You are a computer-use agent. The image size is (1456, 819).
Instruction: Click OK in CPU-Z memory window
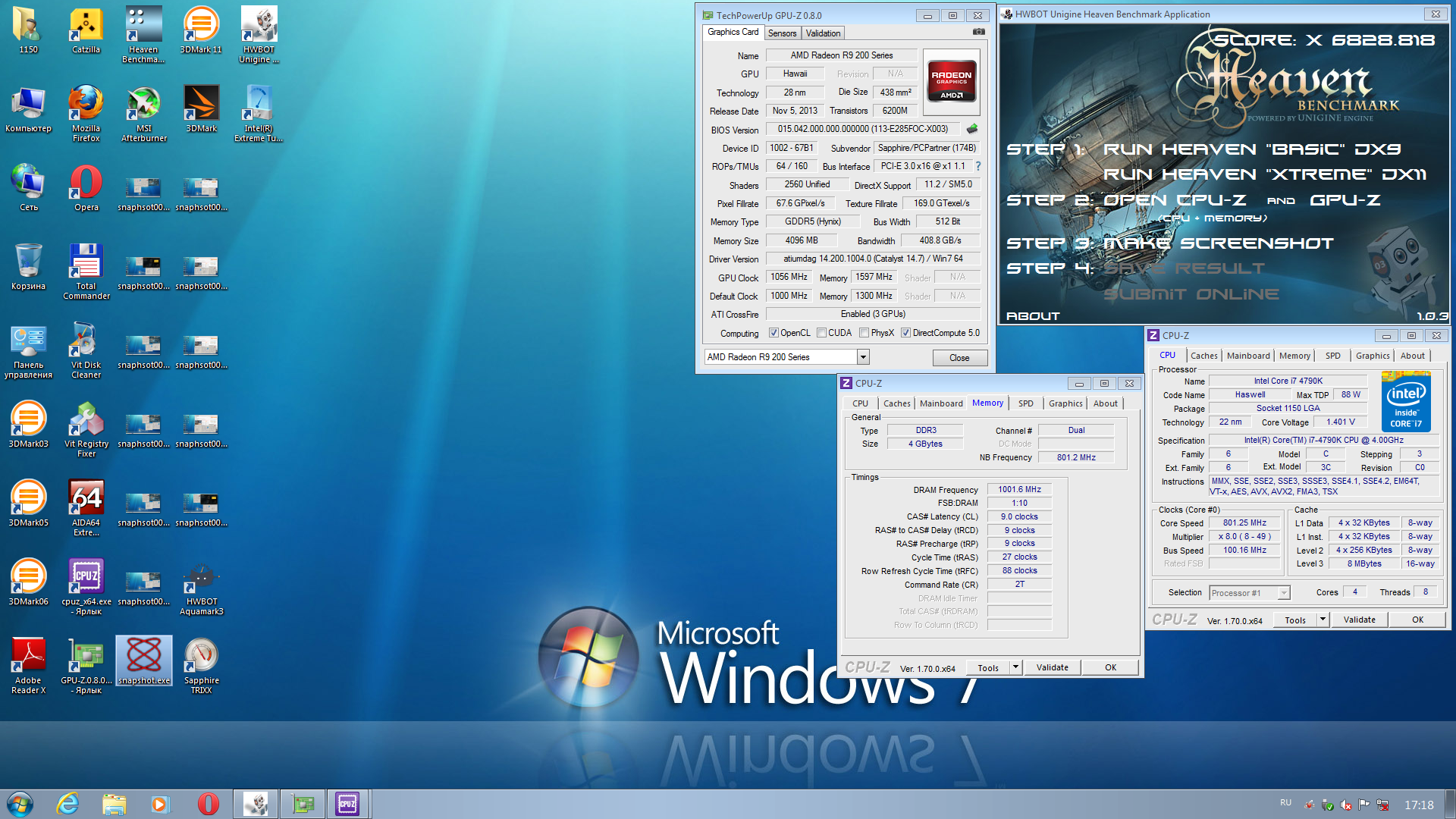1110,667
